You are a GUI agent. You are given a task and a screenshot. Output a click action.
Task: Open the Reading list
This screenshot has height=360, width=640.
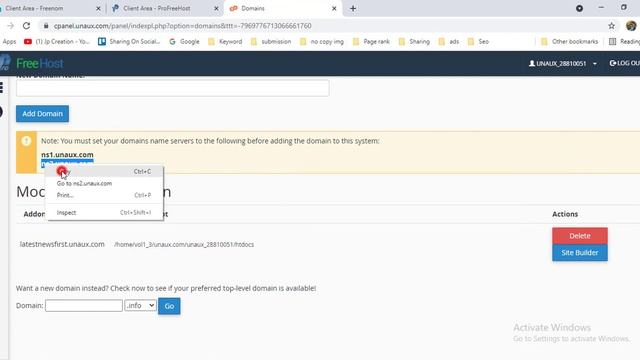[x=624, y=42]
